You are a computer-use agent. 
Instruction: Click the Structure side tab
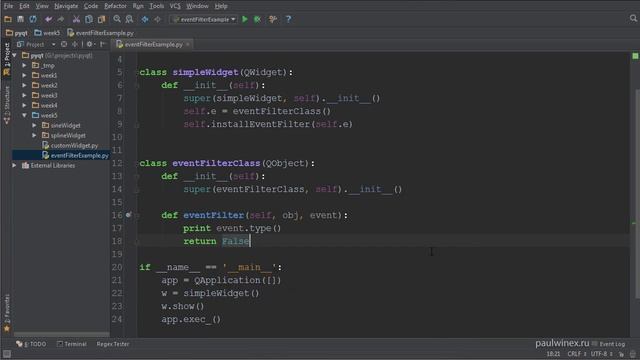(x=7, y=105)
